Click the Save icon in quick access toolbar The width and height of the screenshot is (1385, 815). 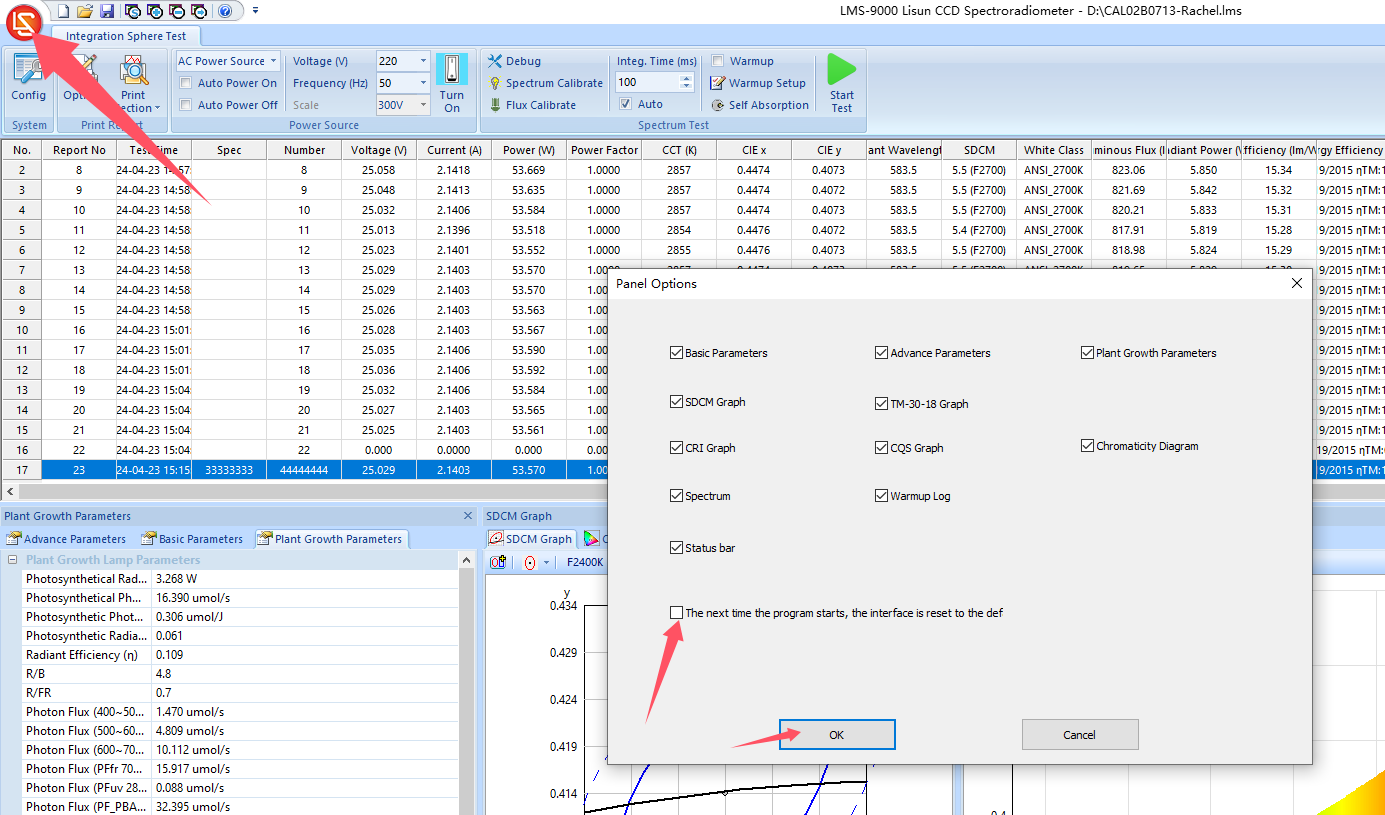[x=106, y=11]
